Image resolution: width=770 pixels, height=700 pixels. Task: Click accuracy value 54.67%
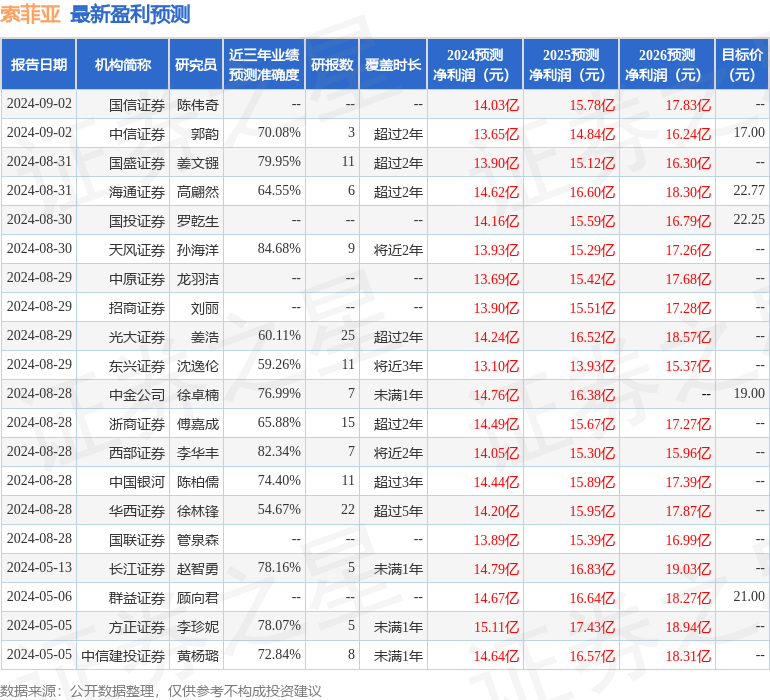coord(279,509)
